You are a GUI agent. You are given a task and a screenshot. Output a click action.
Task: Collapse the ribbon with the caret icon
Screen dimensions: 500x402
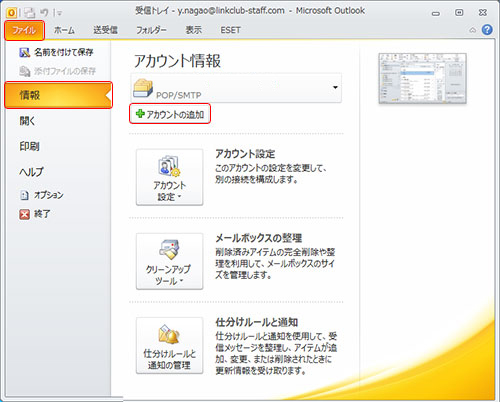coord(473,30)
